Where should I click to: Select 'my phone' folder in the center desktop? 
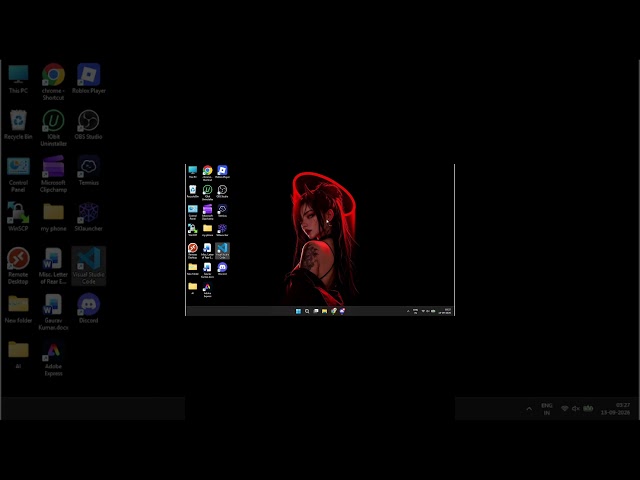click(207, 230)
